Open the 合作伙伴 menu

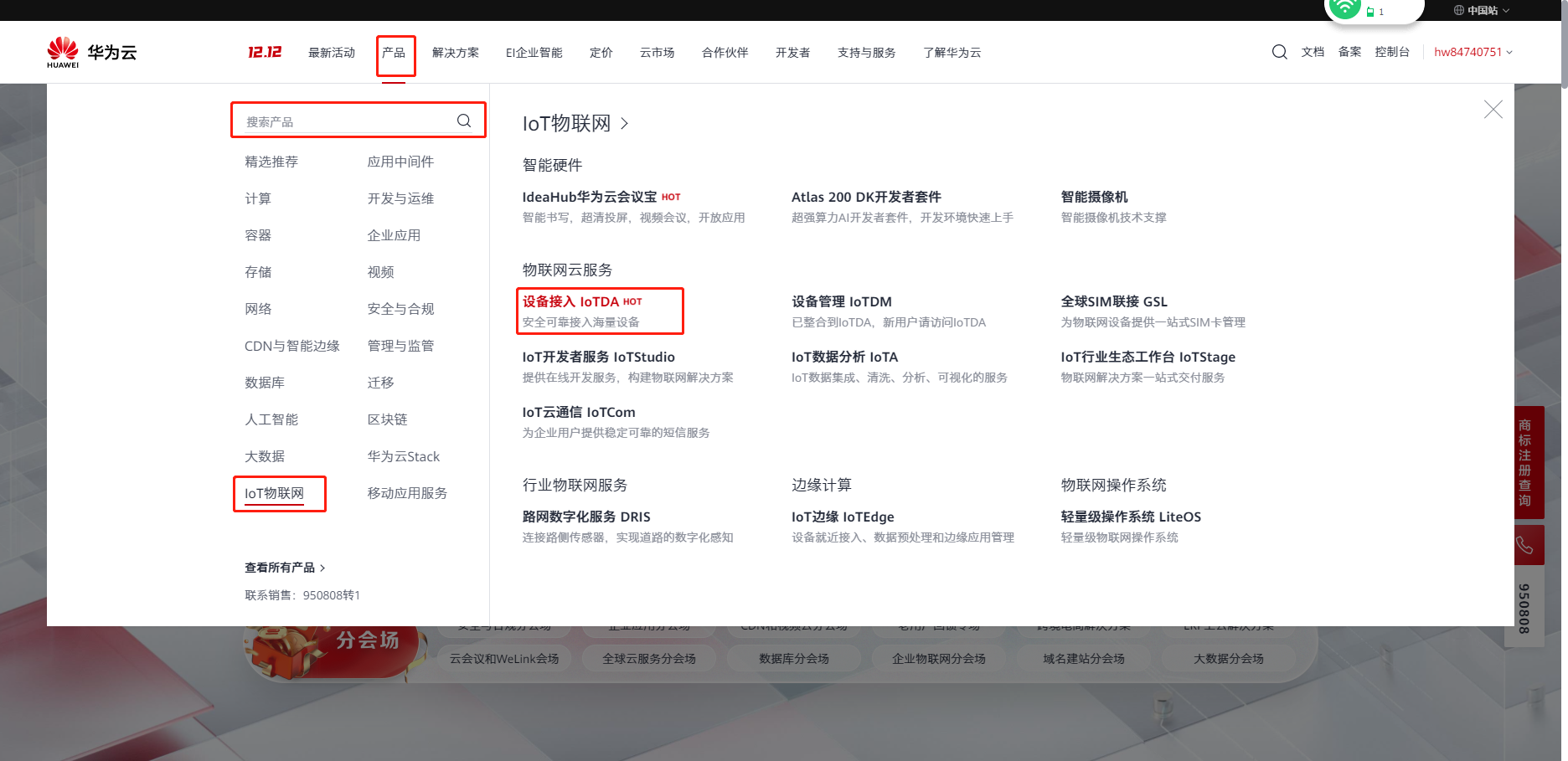coord(725,53)
